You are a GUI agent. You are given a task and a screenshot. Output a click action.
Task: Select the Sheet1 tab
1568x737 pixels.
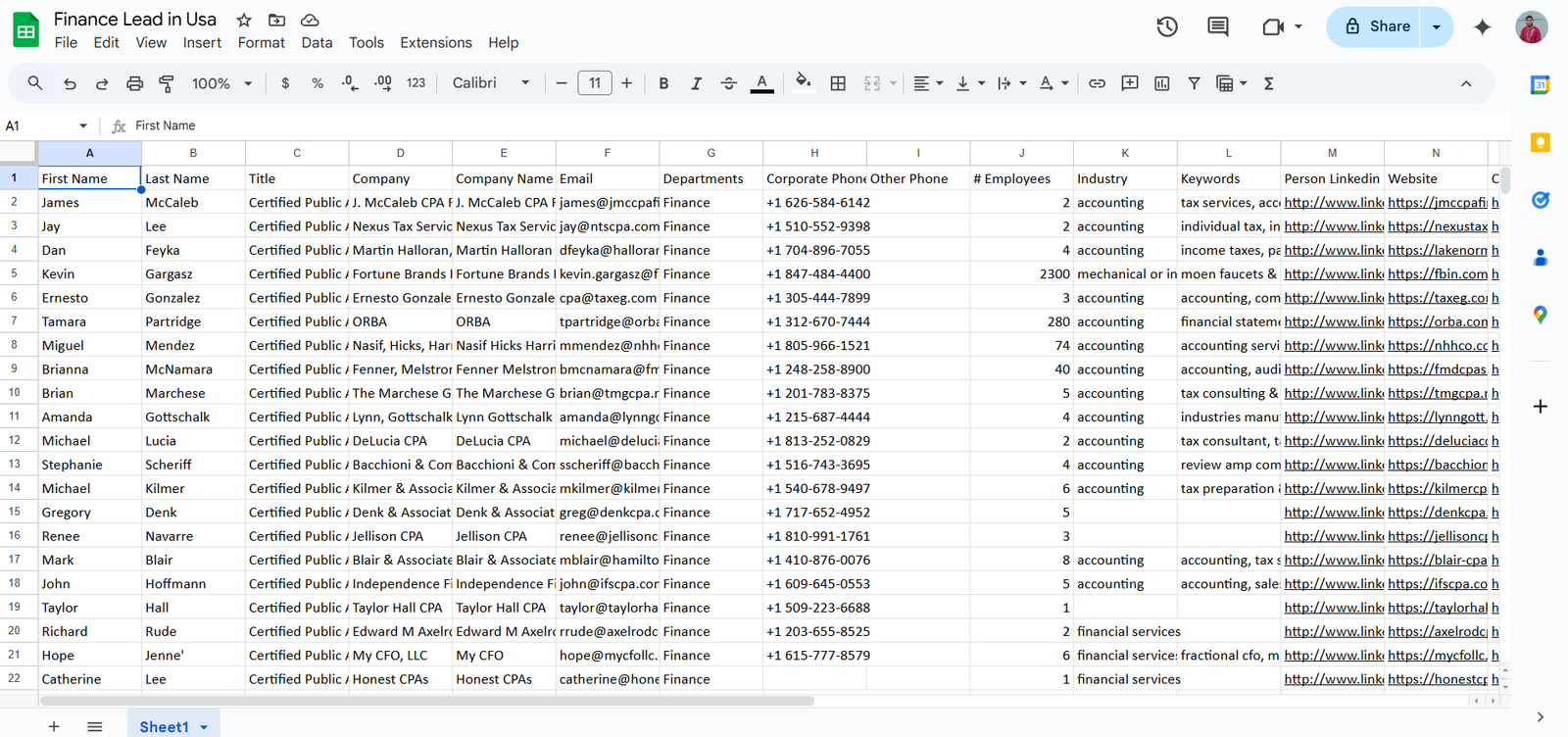tap(164, 726)
